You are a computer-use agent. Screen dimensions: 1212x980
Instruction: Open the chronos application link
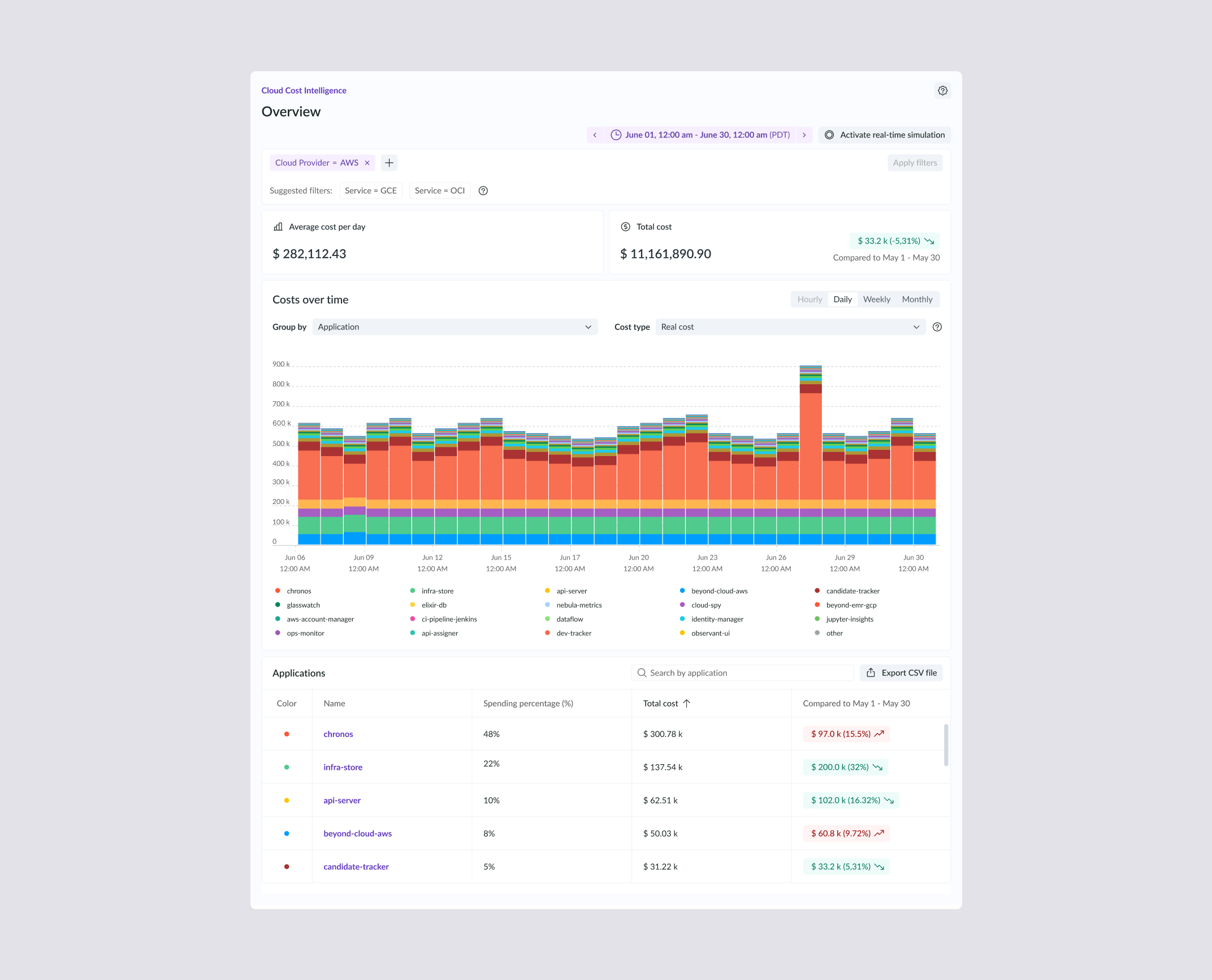click(338, 734)
